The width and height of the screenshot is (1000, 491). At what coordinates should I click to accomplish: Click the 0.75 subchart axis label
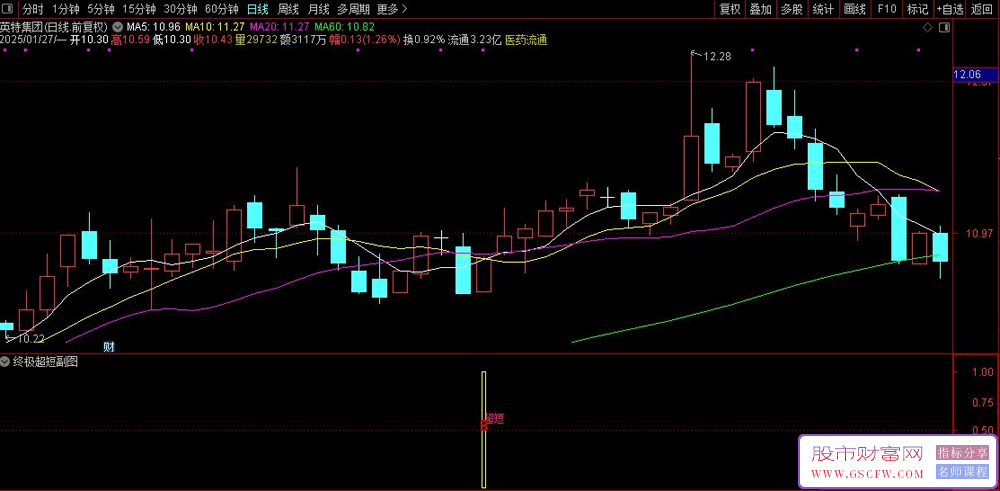(x=982, y=402)
